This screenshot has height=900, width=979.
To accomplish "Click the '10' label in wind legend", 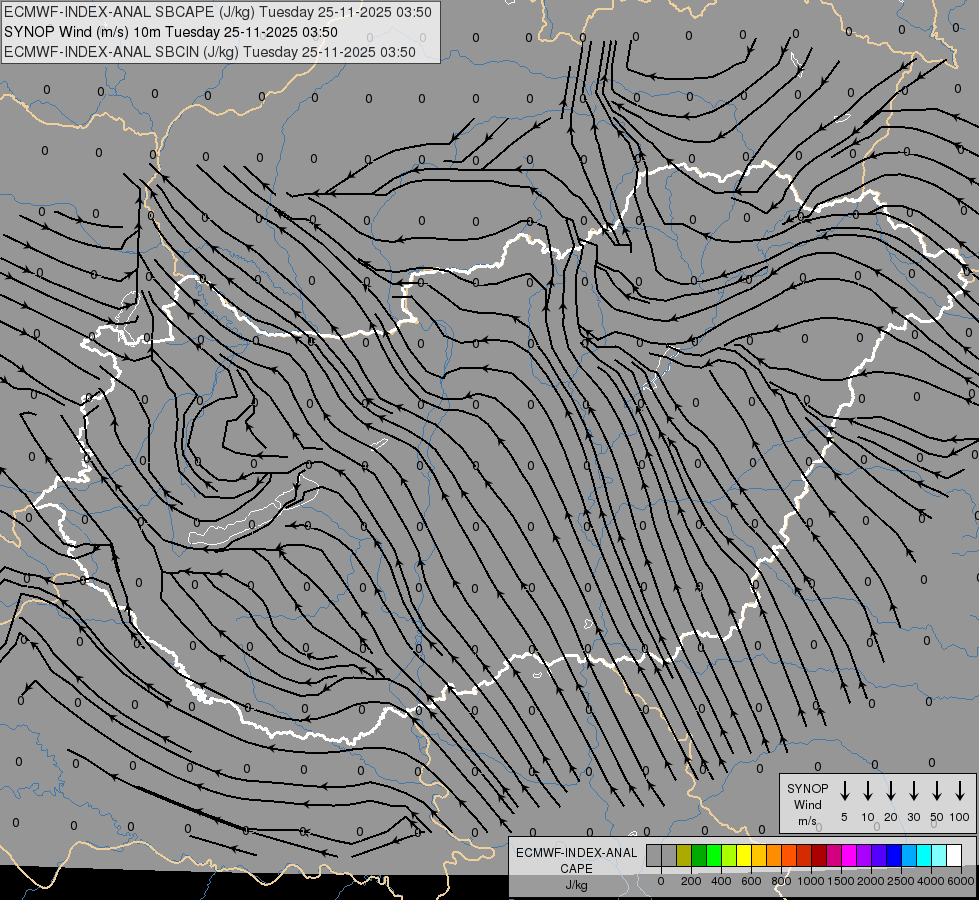I will click(x=868, y=817).
